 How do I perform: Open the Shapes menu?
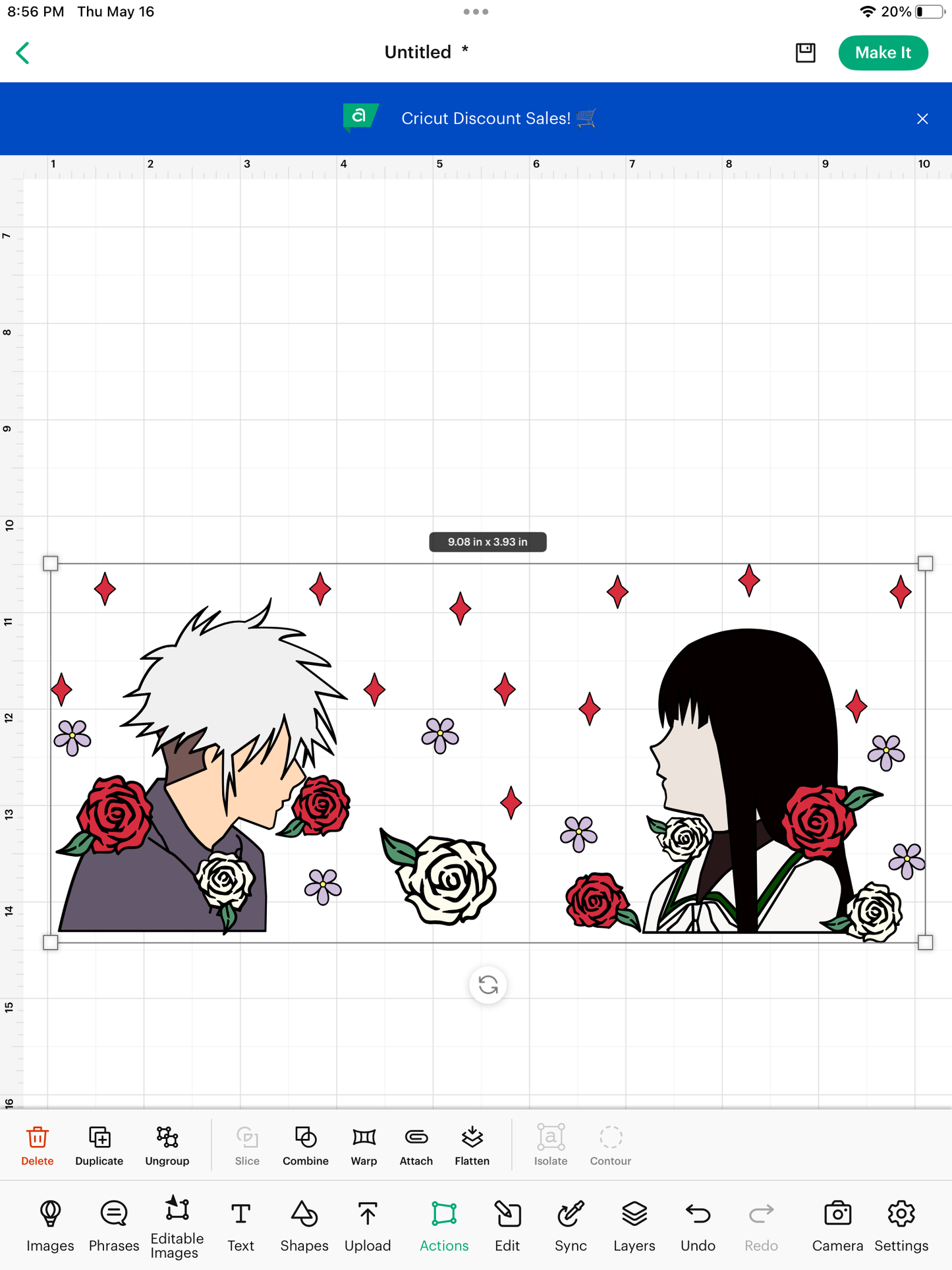click(304, 1225)
